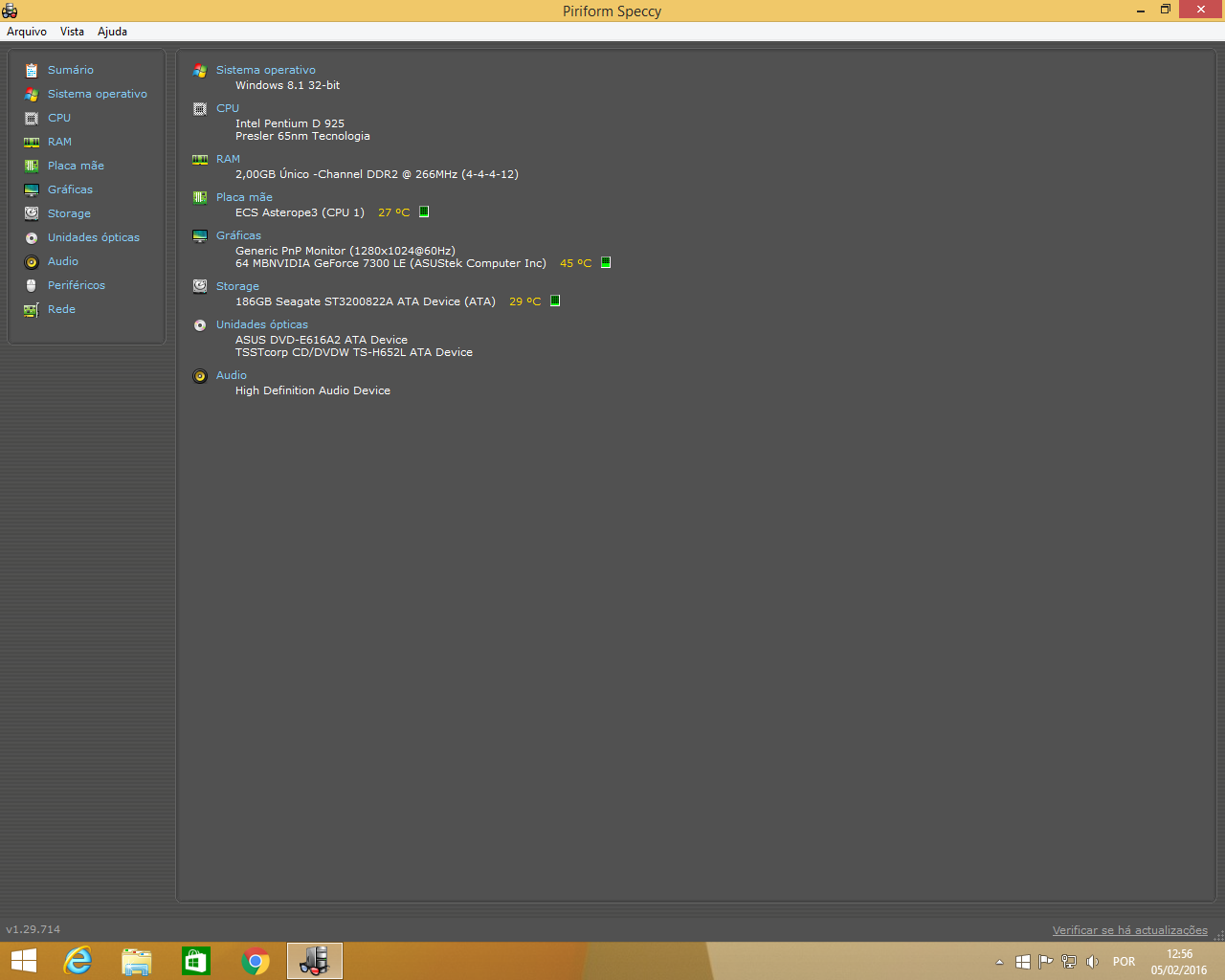The height and width of the screenshot is (980, 1225).
Task: Click the hard drive icon in summary panel
Action: [x=200, y=286]
